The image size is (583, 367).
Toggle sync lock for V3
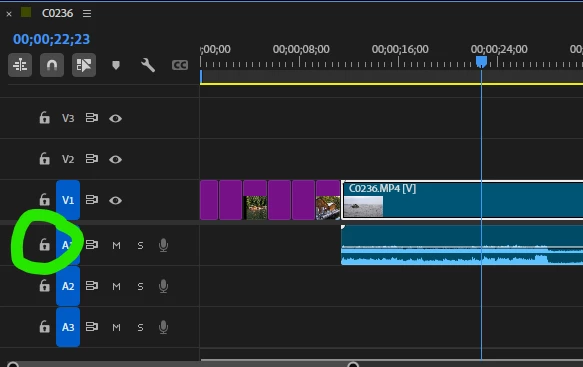pyautogui.click(x=92, y=118)
